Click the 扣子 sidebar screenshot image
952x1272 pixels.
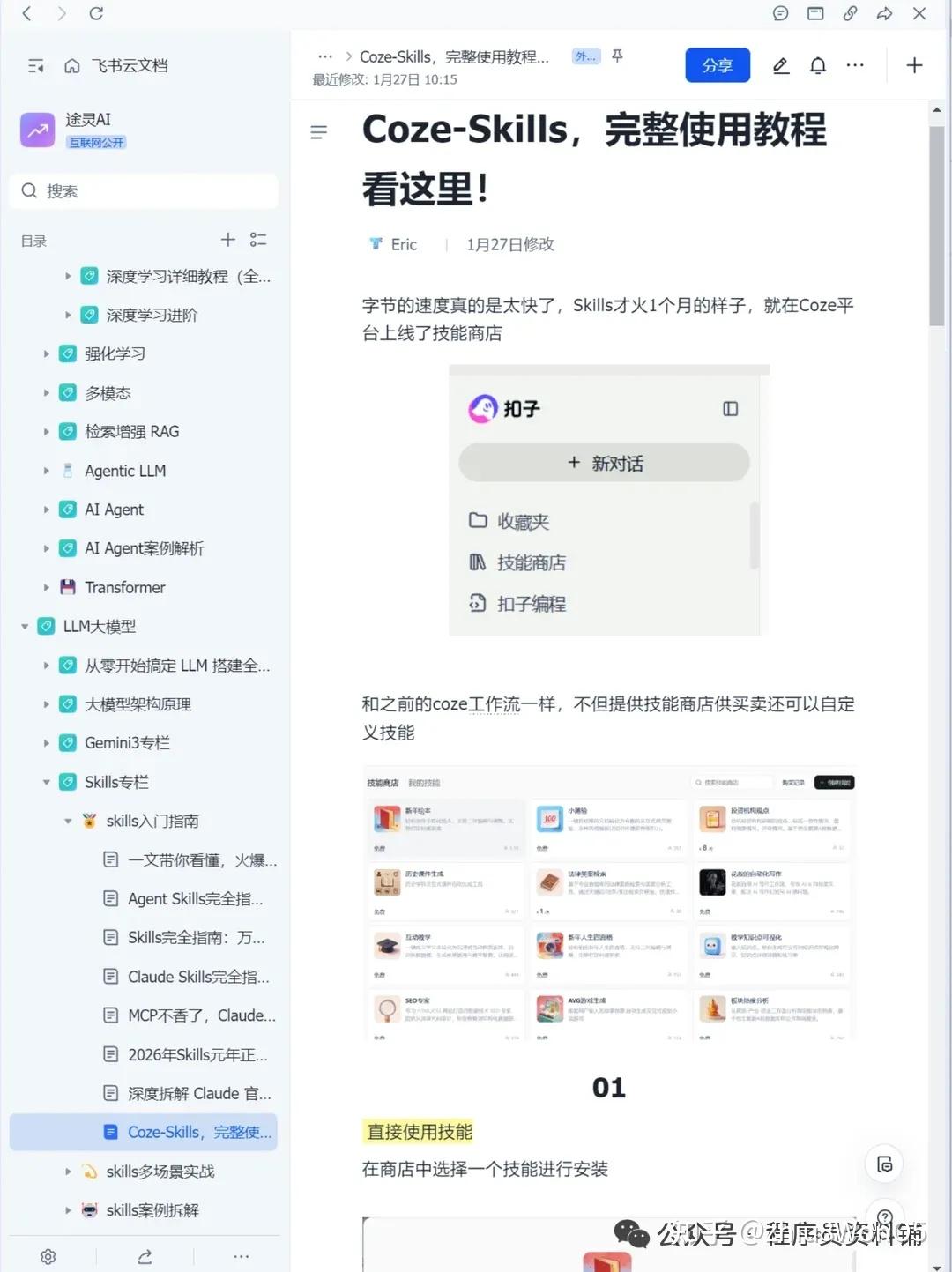point(609,500)
